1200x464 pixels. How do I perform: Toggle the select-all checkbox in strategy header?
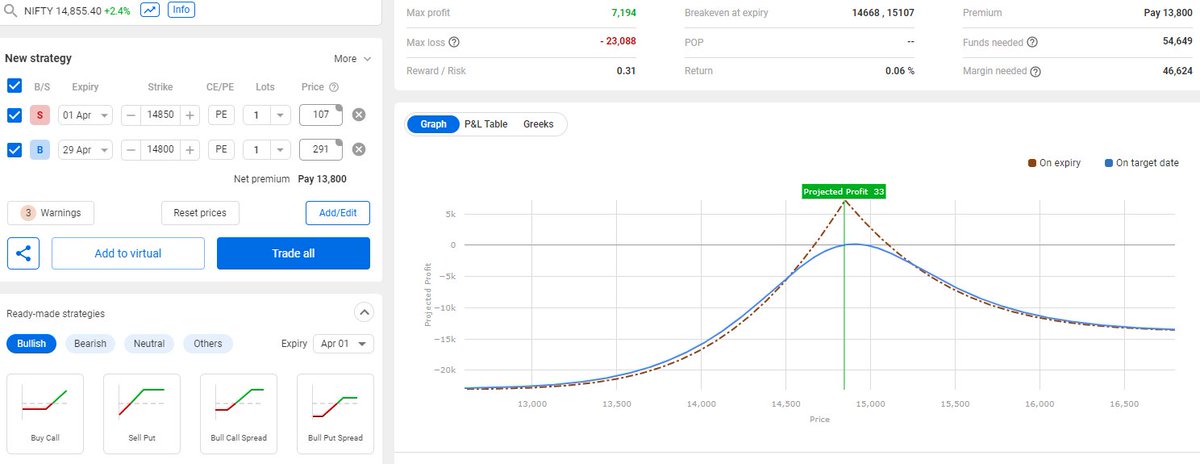(x=15, y=87)
